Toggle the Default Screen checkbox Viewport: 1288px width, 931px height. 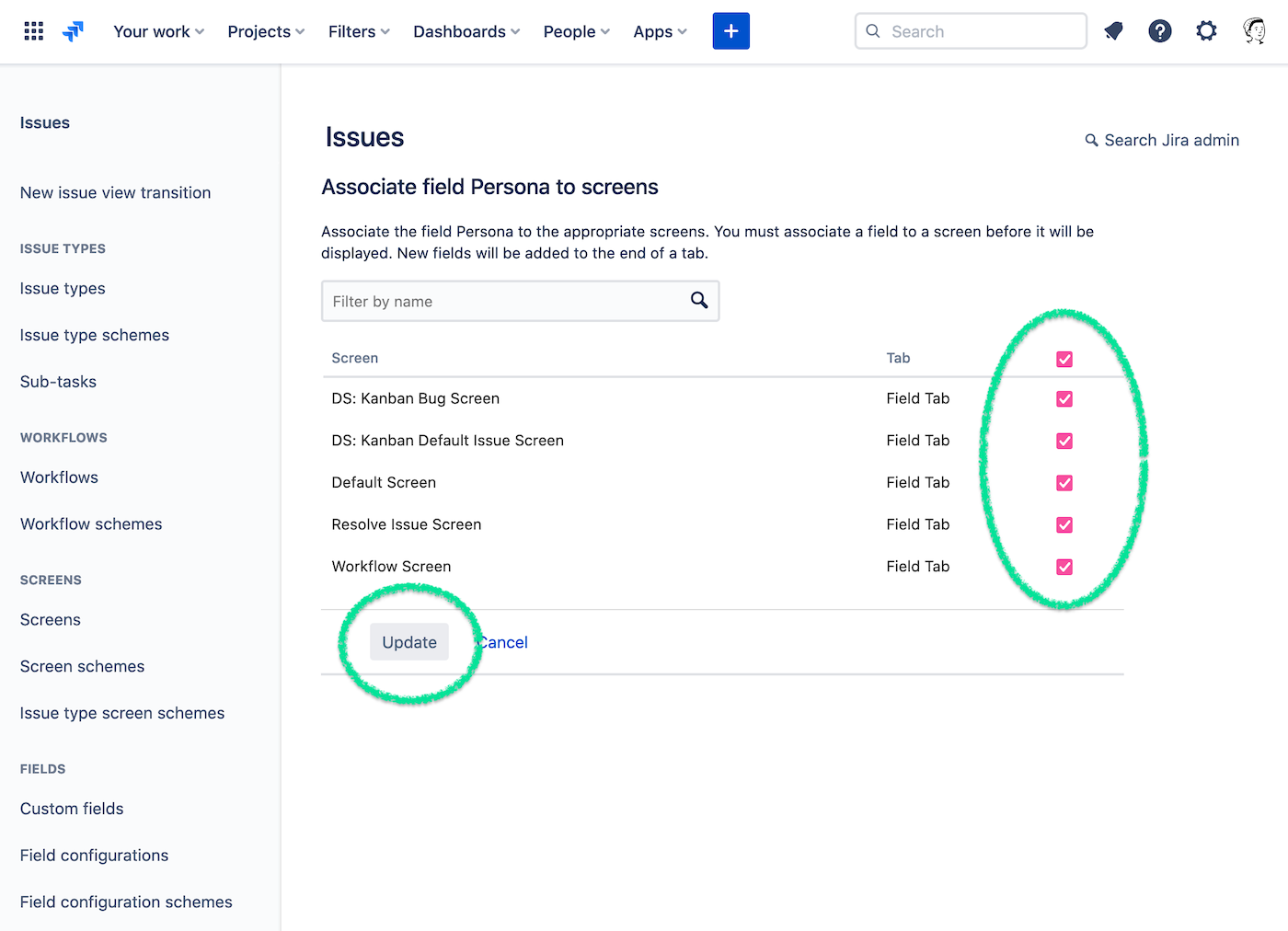(x=1064, y=483)
